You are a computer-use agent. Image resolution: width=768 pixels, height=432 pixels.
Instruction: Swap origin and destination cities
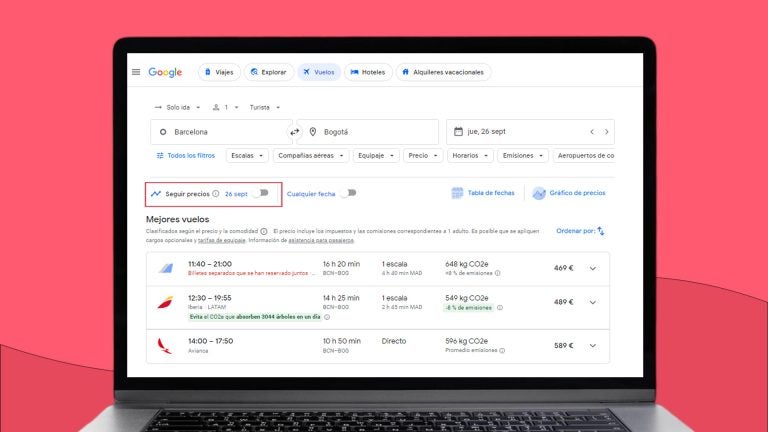pyautogui.click(x=294, y=132)
